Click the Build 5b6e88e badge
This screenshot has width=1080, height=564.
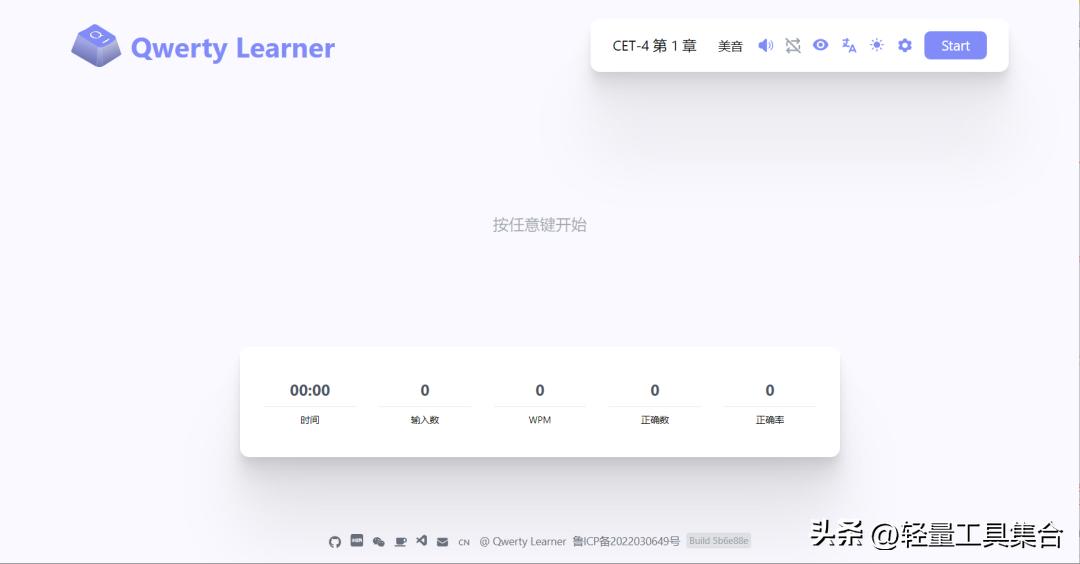point(718,541)
